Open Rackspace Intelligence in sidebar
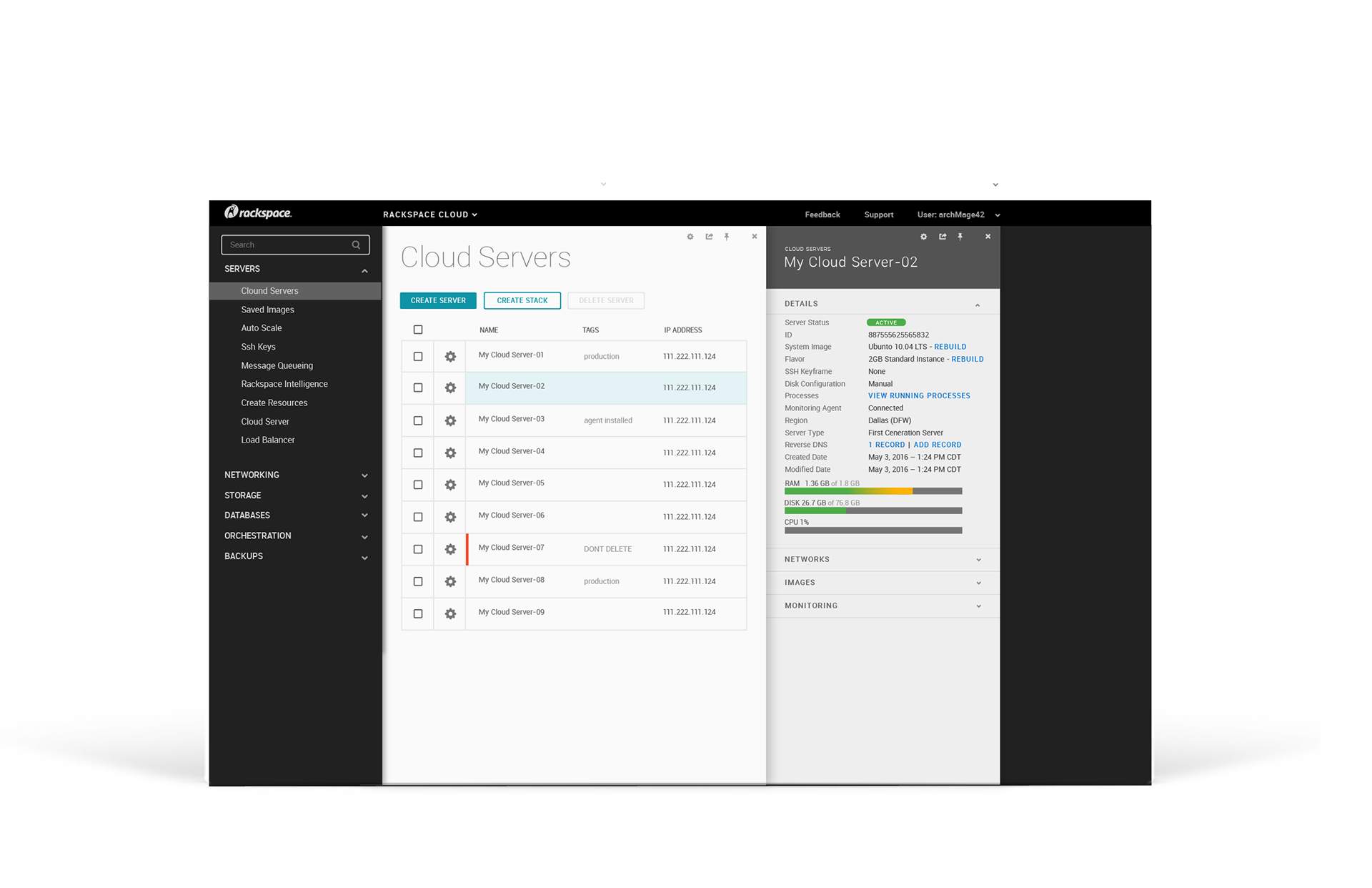Image resolution: width=1372 pixels, height=888 pixels. [x=284, y=384]
